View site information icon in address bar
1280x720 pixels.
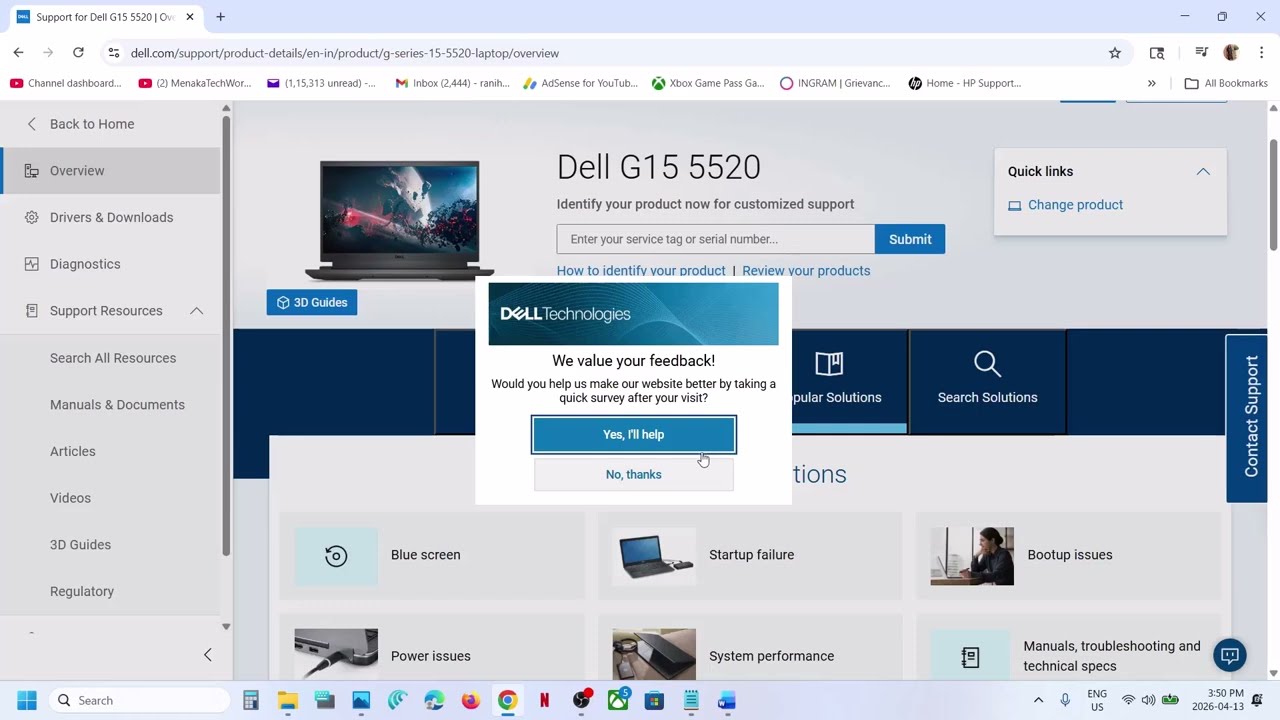[113, 53]
